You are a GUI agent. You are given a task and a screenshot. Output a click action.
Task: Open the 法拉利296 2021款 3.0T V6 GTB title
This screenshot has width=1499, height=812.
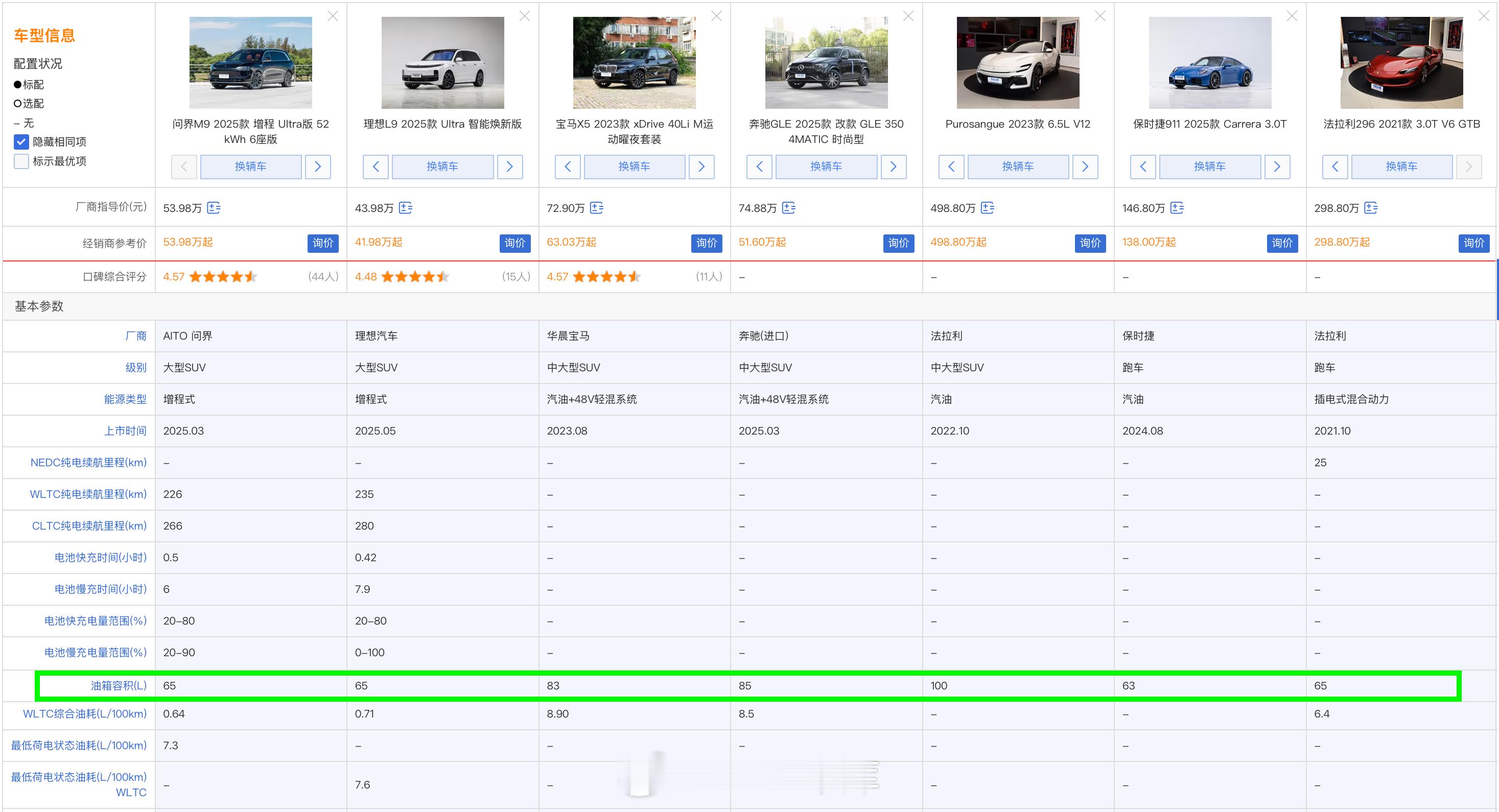[x=1402, y=124]
